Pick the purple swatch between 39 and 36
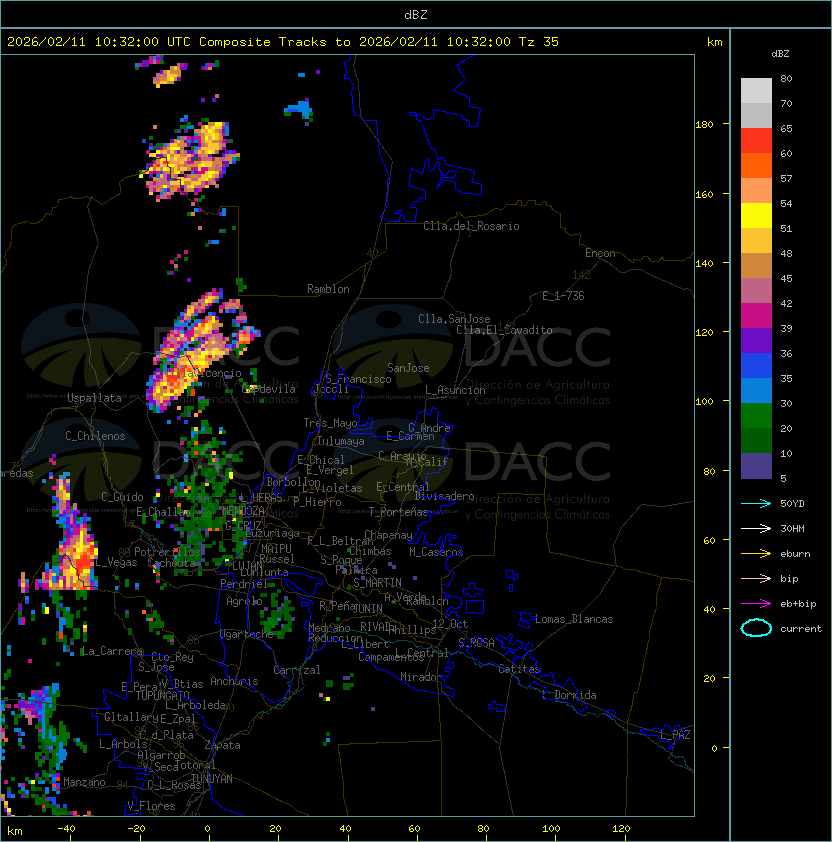This screenshot has height=842, width=832. 756,340
